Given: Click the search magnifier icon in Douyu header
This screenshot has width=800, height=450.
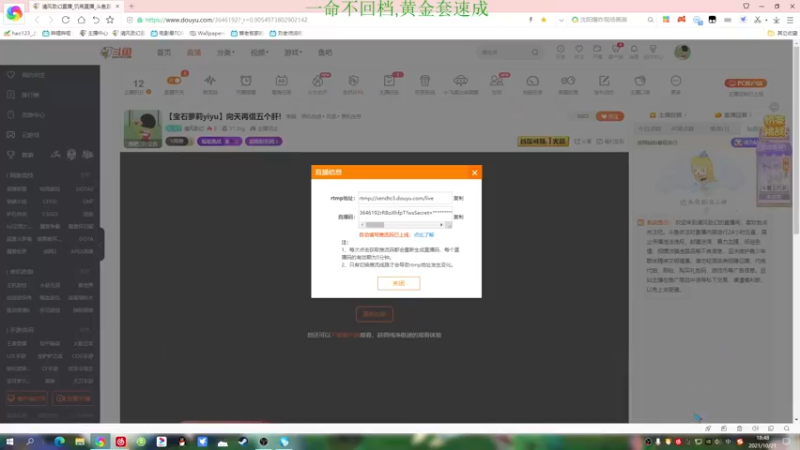Looking at the screenshot, I should (535, 53).
